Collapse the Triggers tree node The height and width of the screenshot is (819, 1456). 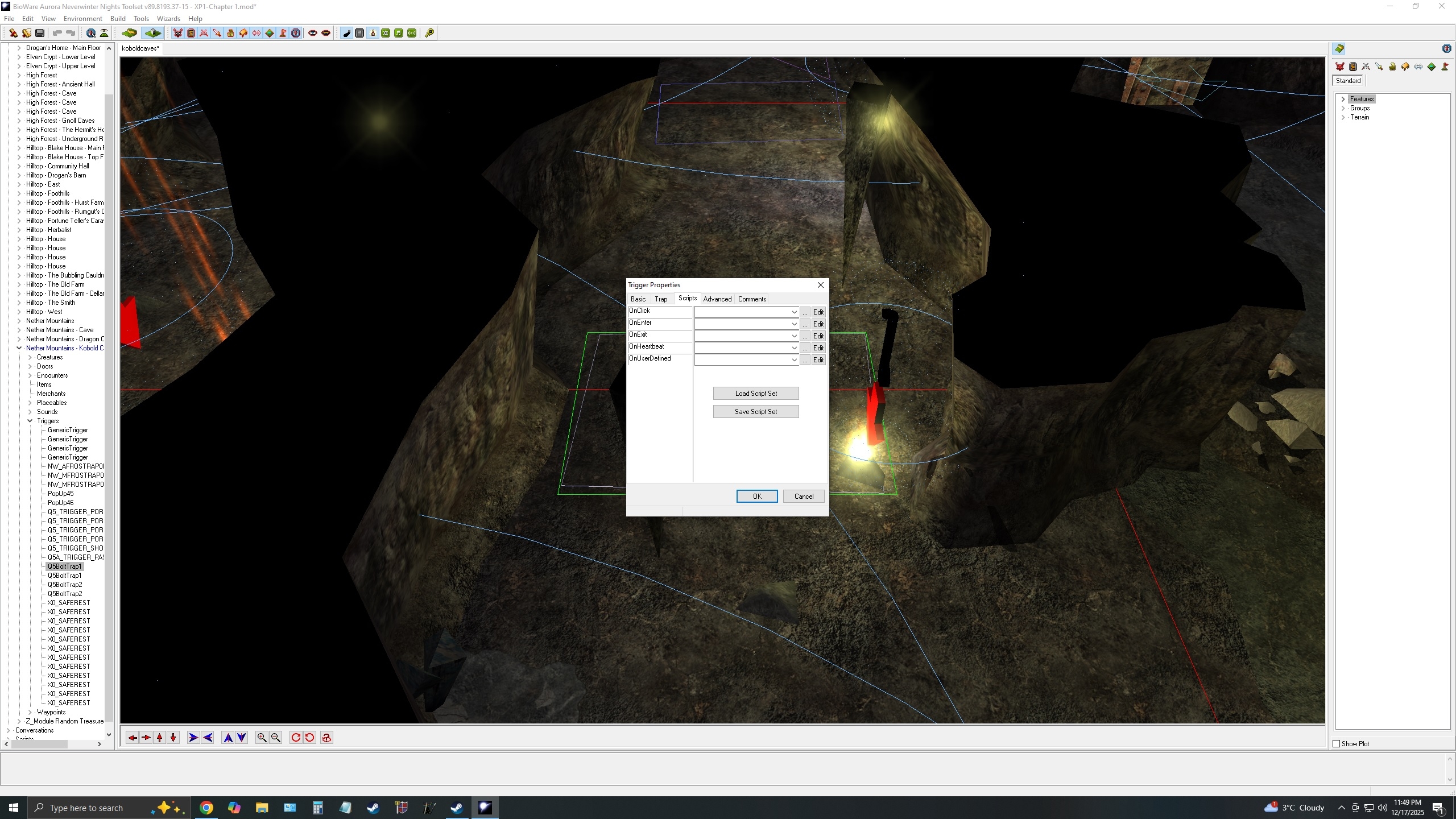click(30, 421)
